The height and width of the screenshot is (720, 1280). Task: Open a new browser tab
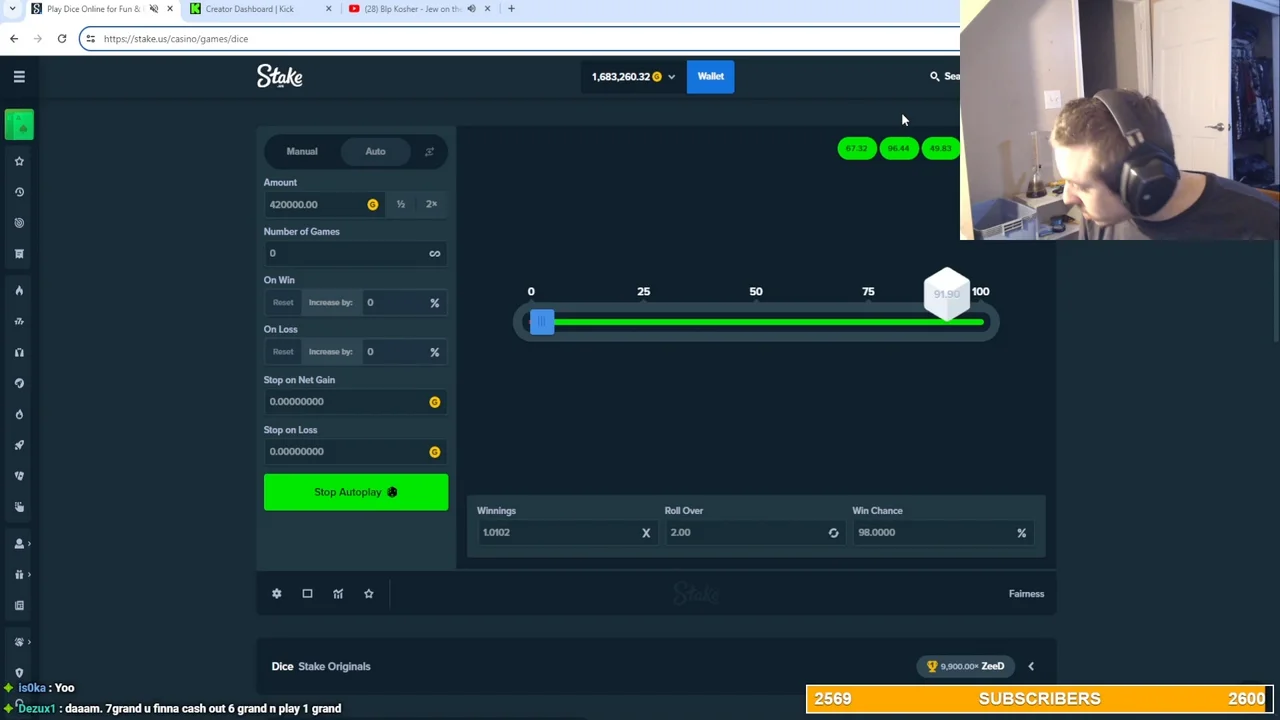[x=511, y=9]
